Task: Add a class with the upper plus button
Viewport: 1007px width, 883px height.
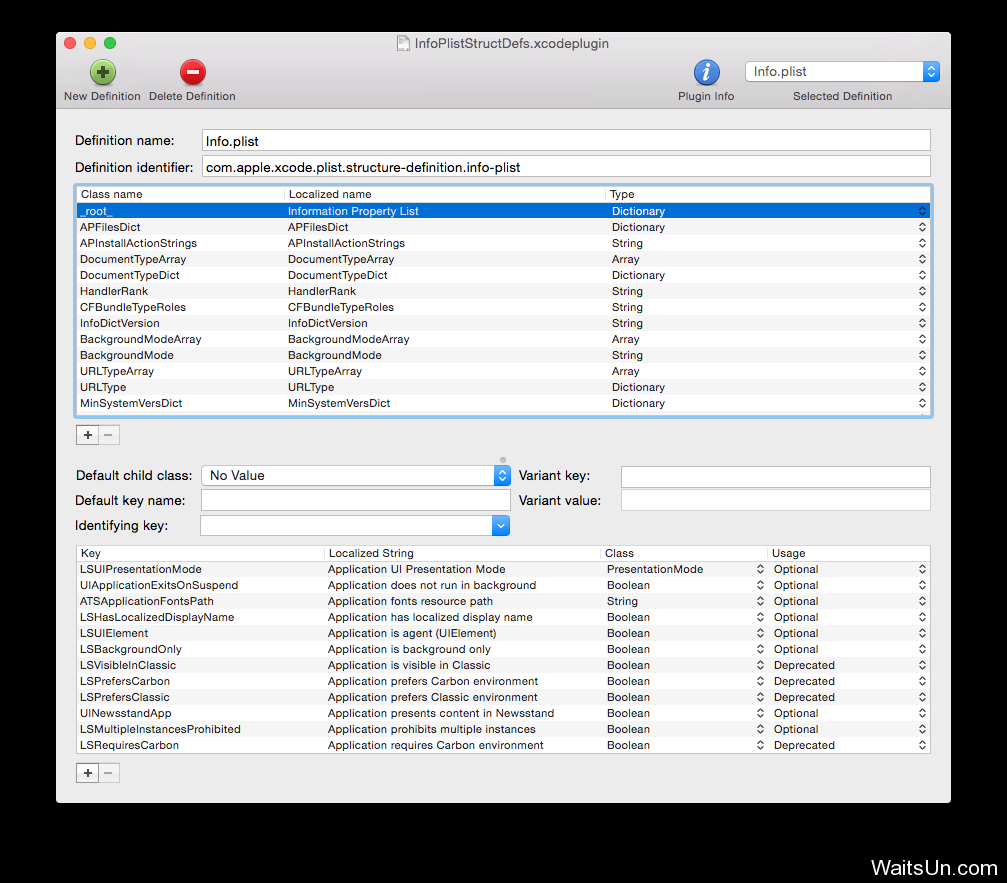Action: click(88, 435)
